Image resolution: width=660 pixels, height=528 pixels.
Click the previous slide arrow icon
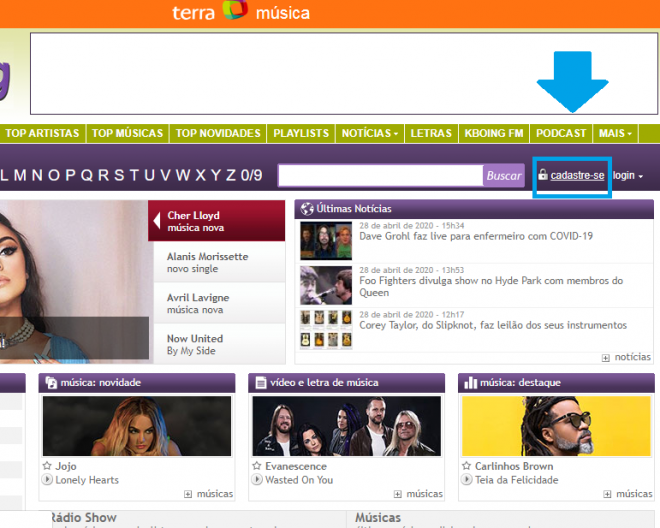click(157, 221)
